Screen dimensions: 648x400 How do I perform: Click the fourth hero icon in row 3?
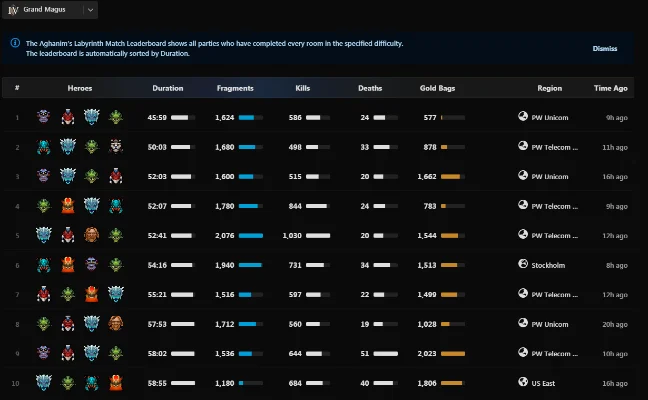coord(116,176)
